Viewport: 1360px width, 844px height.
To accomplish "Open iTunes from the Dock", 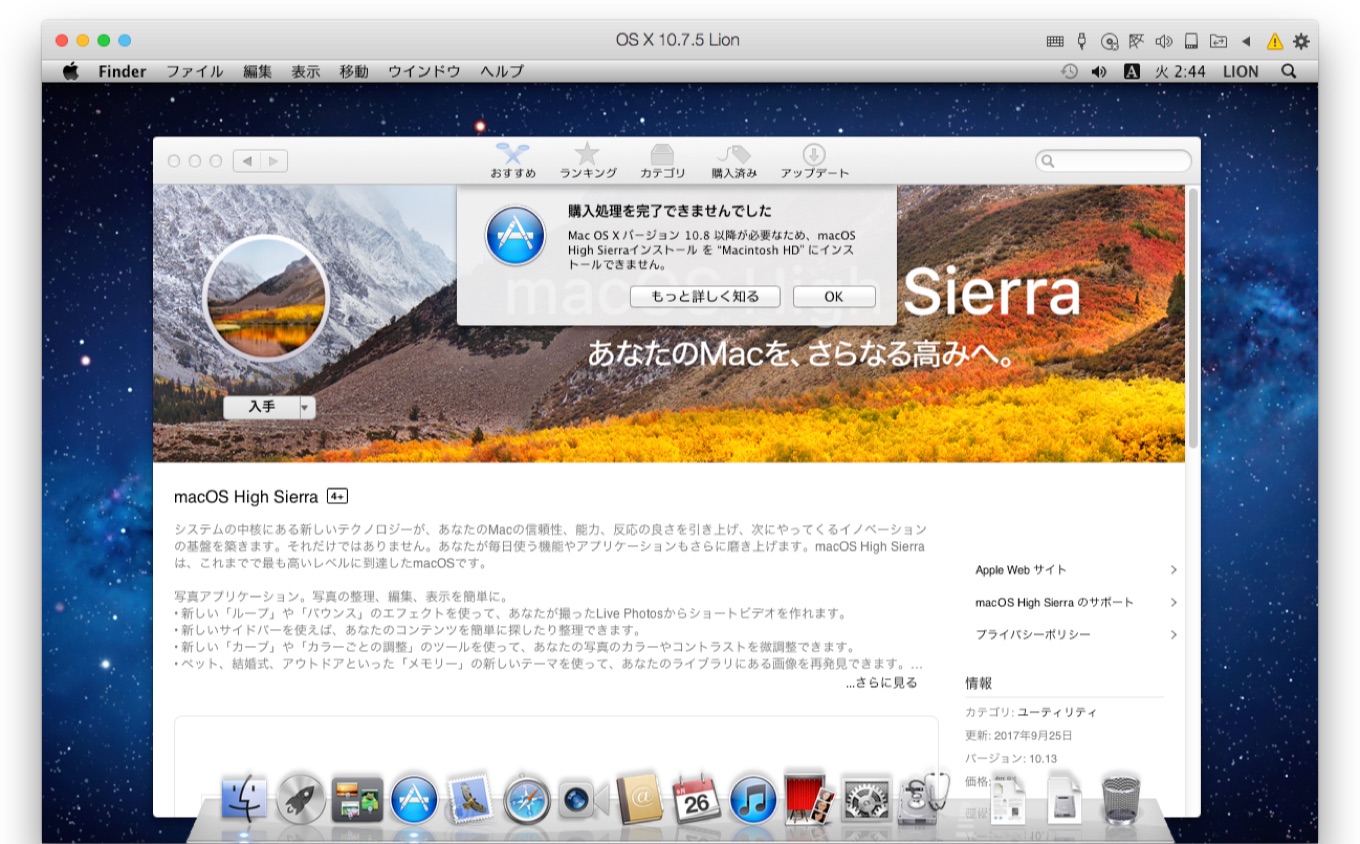I will pyautogui.click(x=753, y=799).
